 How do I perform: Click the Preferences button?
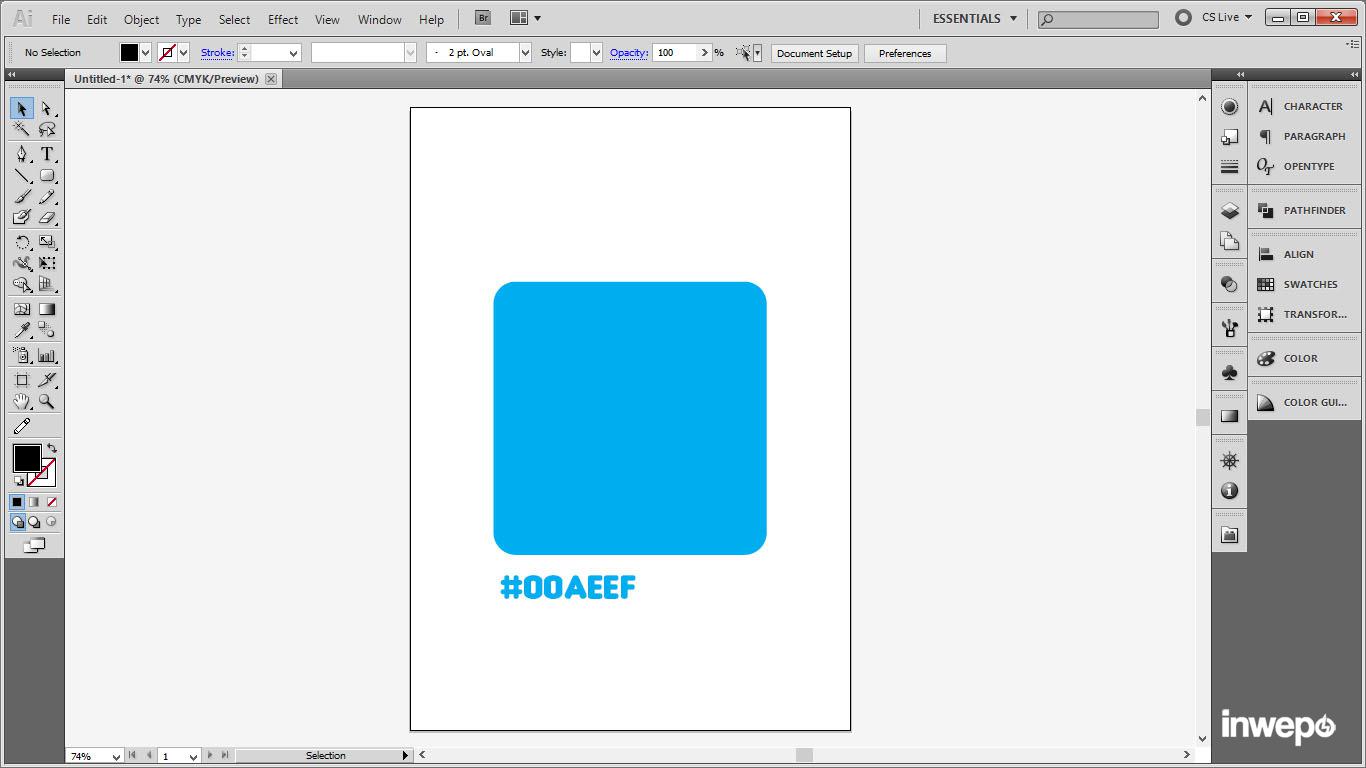[904, 53]
